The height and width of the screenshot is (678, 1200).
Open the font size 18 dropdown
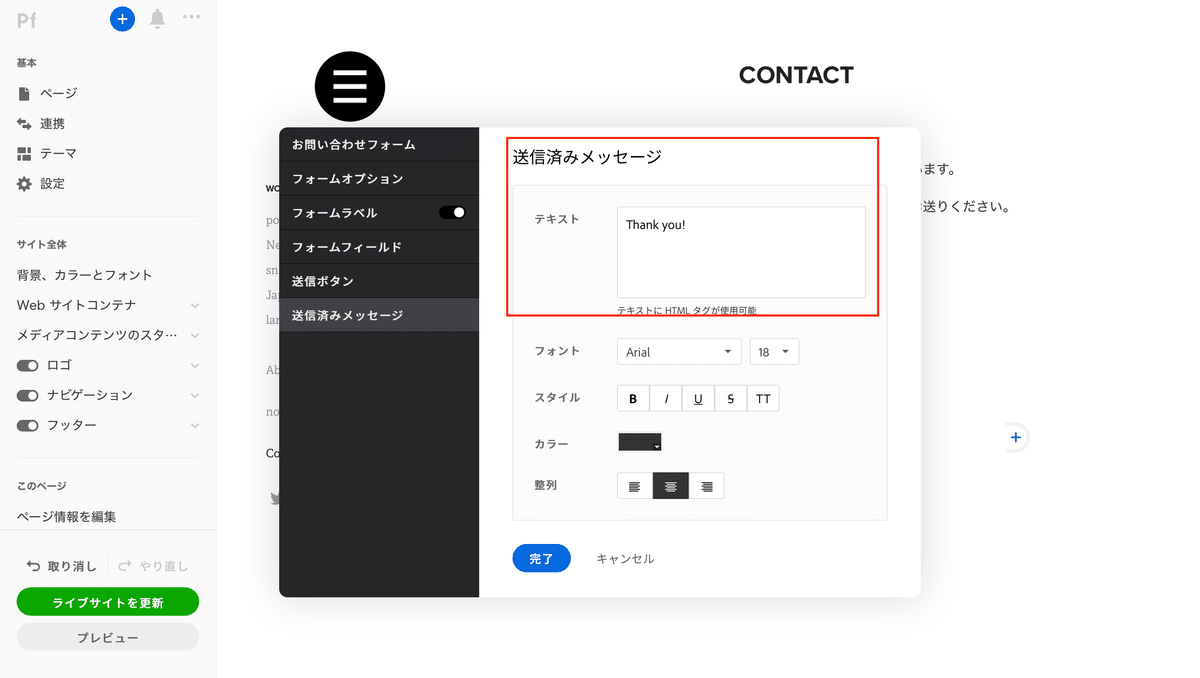(774, 352)
